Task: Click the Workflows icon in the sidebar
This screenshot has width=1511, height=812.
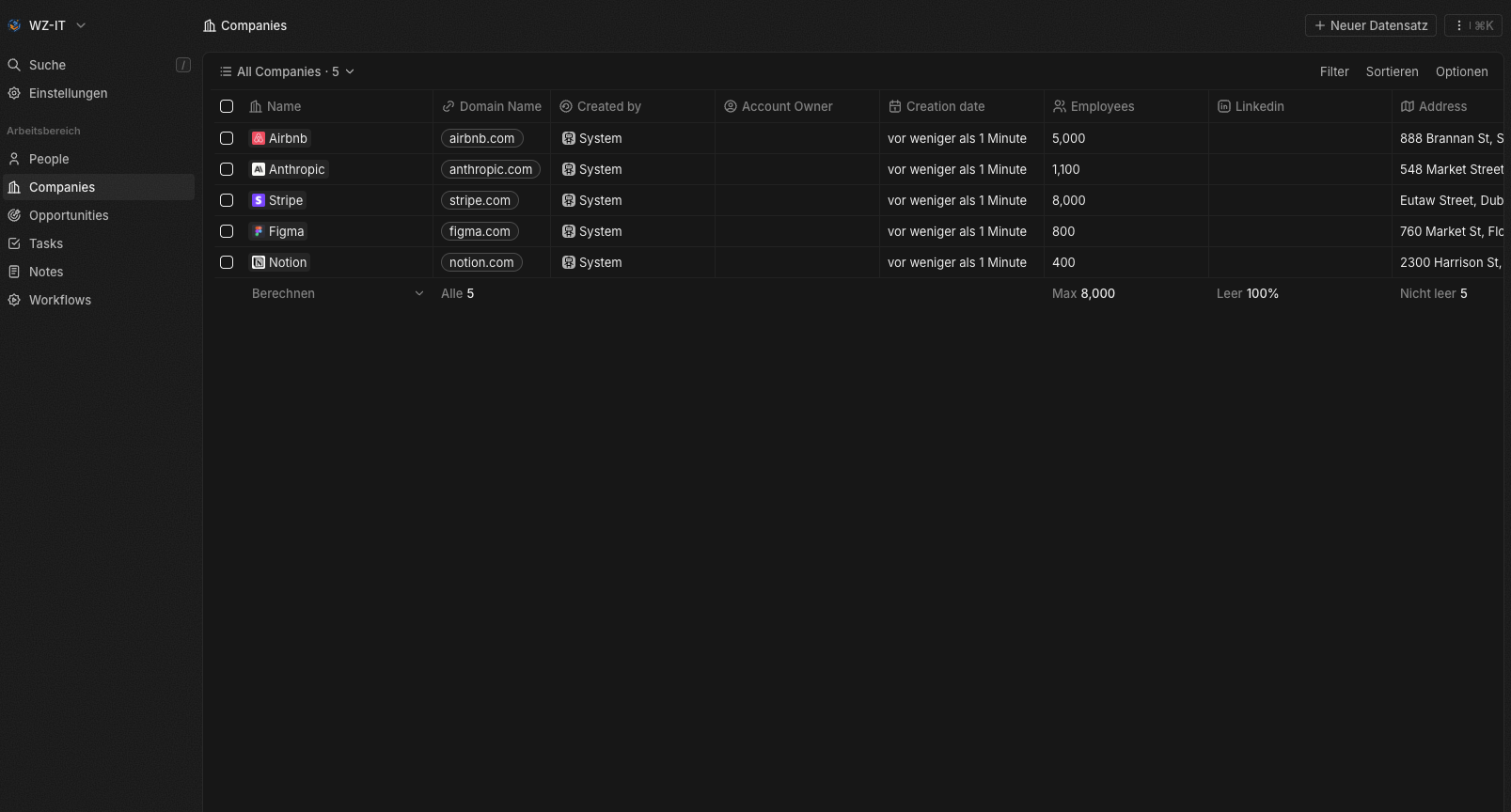Action: pyautogui.click(x=14, y=300)
